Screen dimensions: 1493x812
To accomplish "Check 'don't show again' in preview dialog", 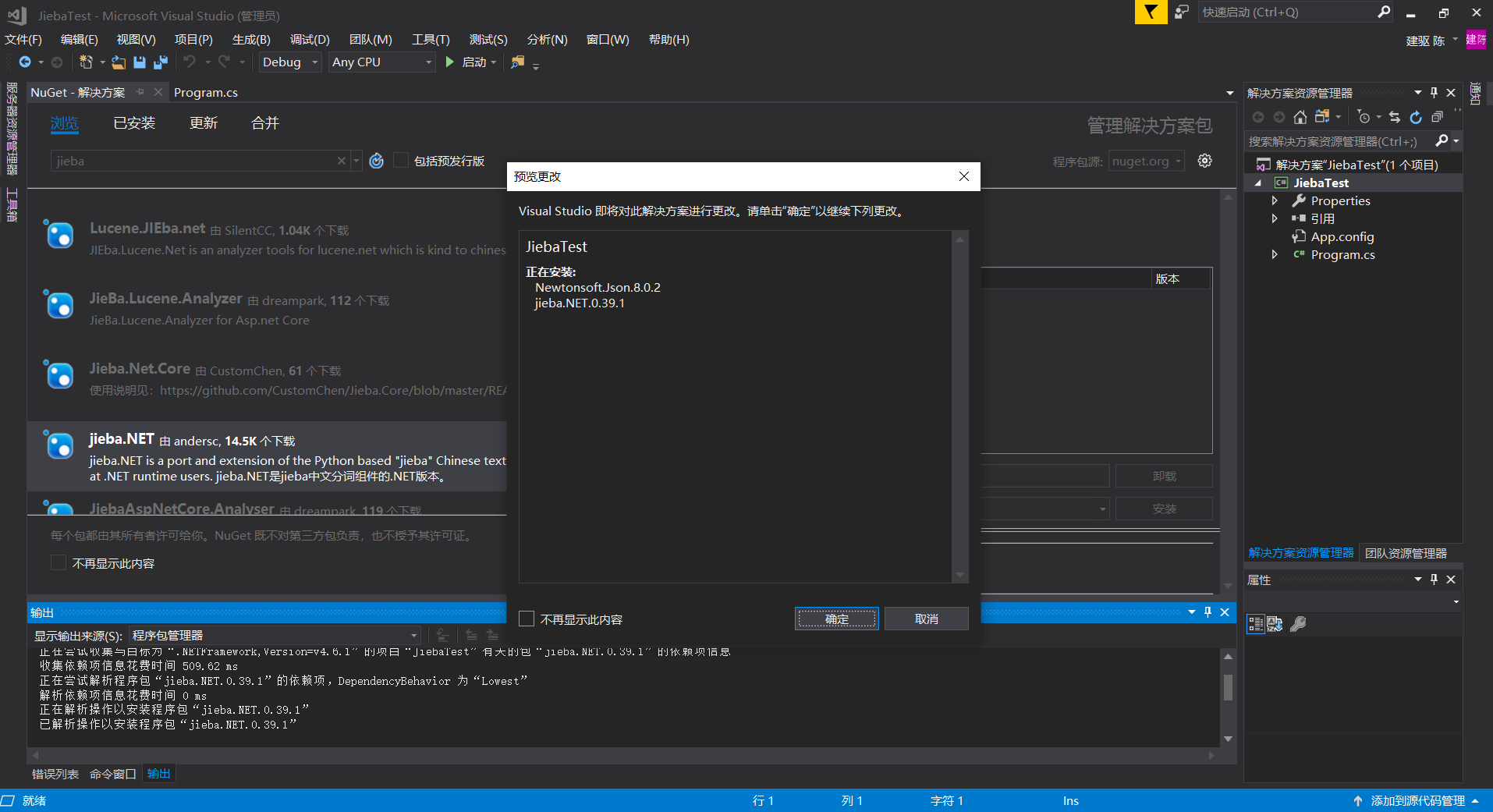I will click(527, 619).
